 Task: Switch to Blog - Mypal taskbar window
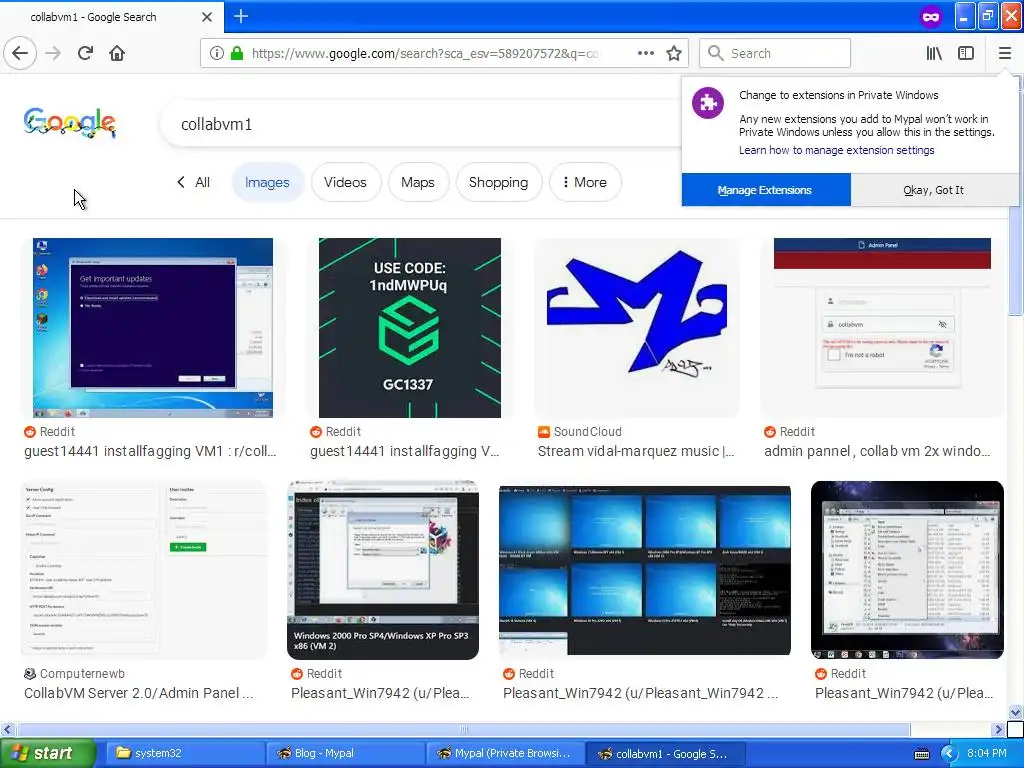click(x=344, y=754)
